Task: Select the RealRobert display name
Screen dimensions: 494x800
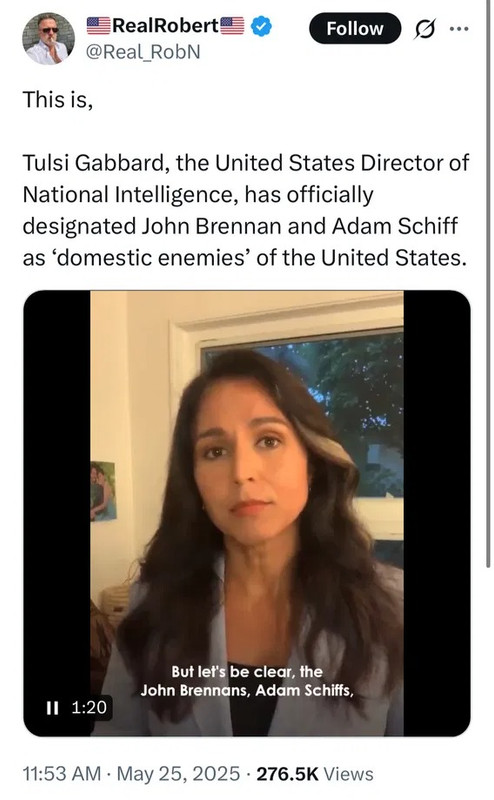Action: click(x=165, y=26)
